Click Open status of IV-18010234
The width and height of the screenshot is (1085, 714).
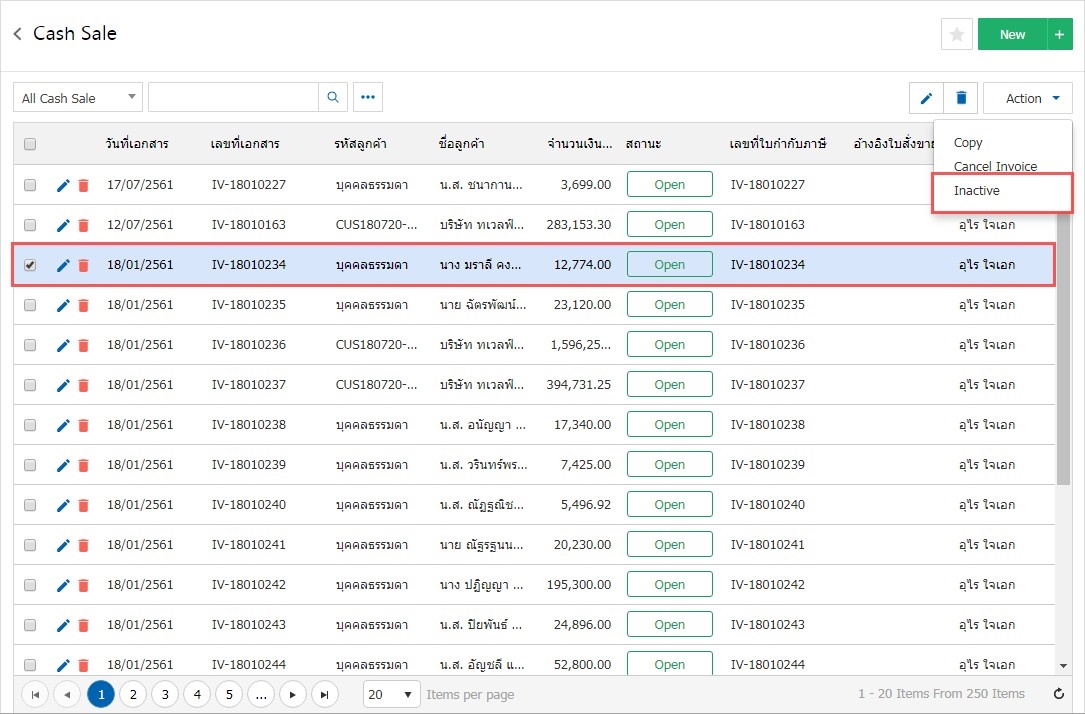[670, 264]
